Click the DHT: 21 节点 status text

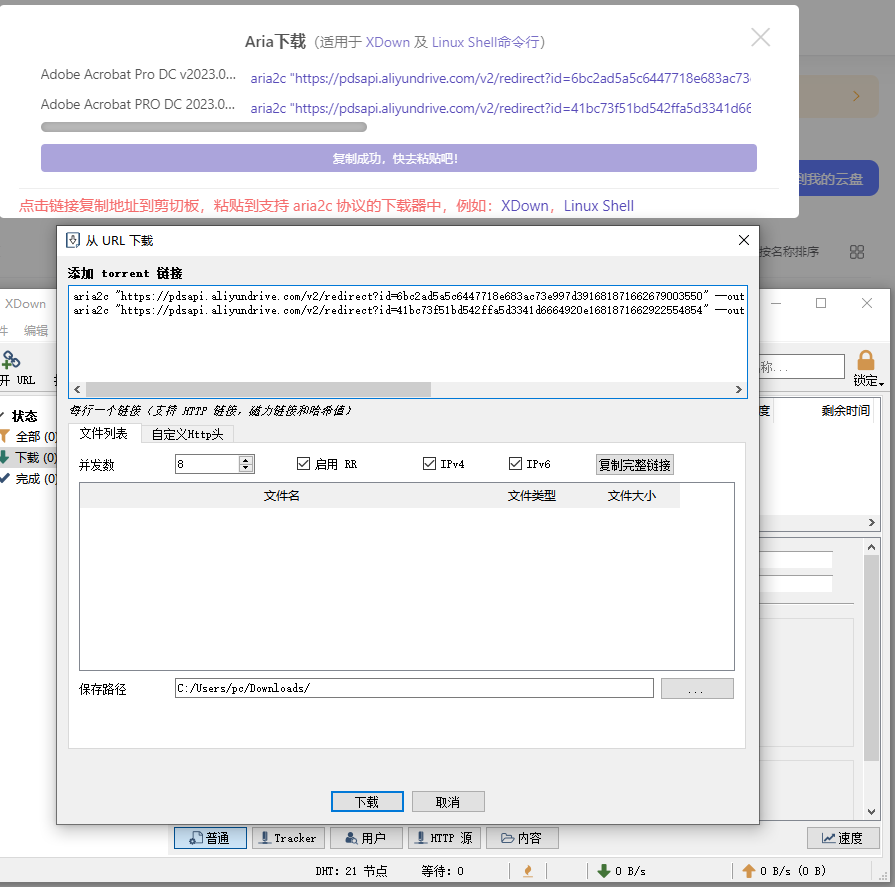[351, 871]
